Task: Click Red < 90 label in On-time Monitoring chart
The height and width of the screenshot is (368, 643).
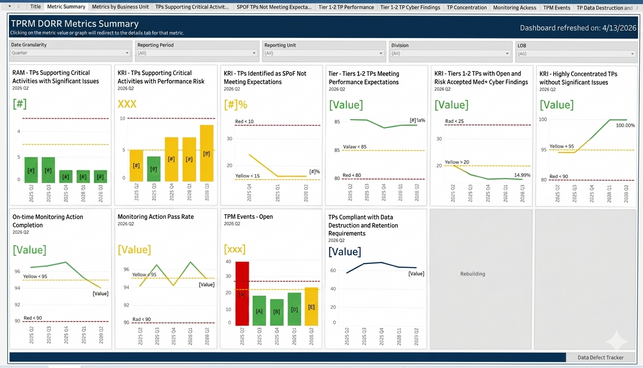Action: tap(32, 318)
